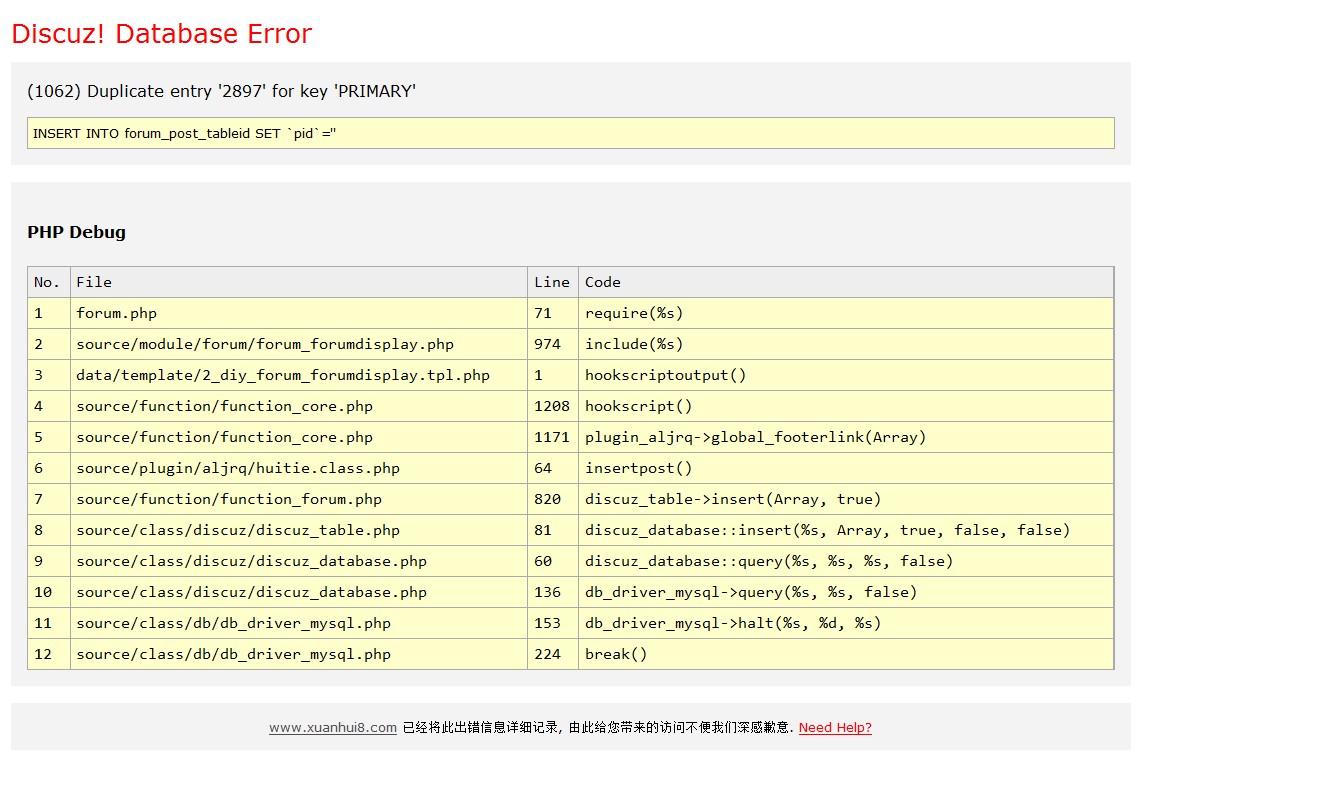Click the 'Code' column header
Viewport: 1340px width, 796px height.
click(x=846, y=282)
